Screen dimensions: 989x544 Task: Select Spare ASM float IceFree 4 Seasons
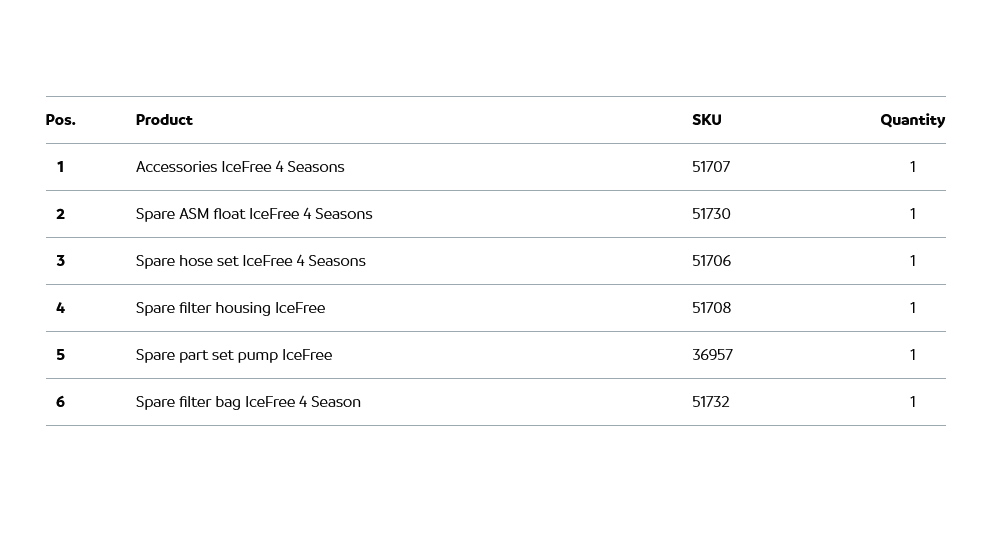[254, 214]
